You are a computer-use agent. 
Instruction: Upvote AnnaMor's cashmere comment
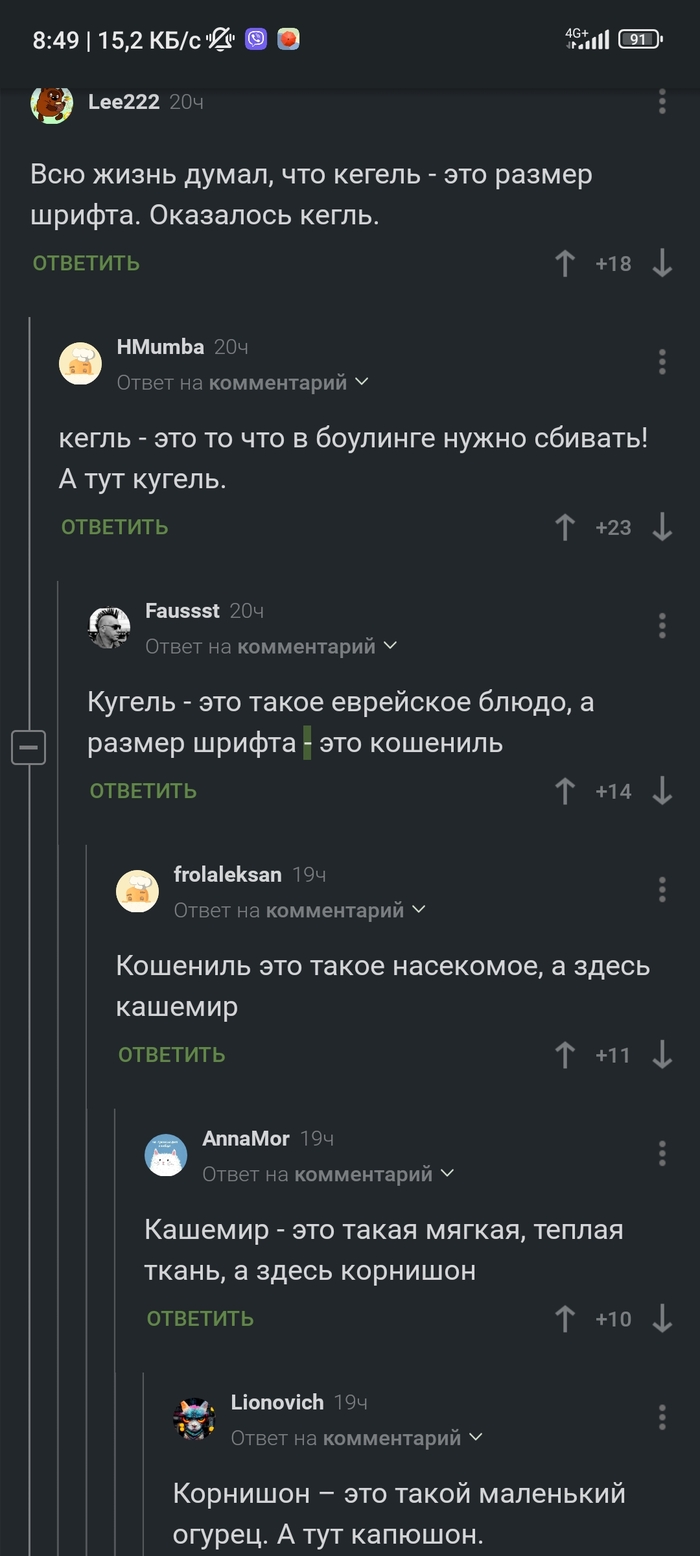(565, 1319)
